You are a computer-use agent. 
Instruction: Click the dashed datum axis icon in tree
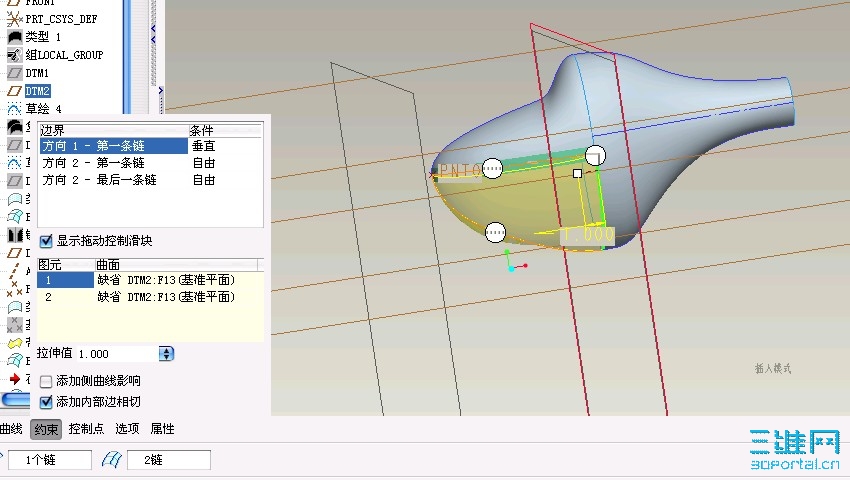[x=14, y=271]
